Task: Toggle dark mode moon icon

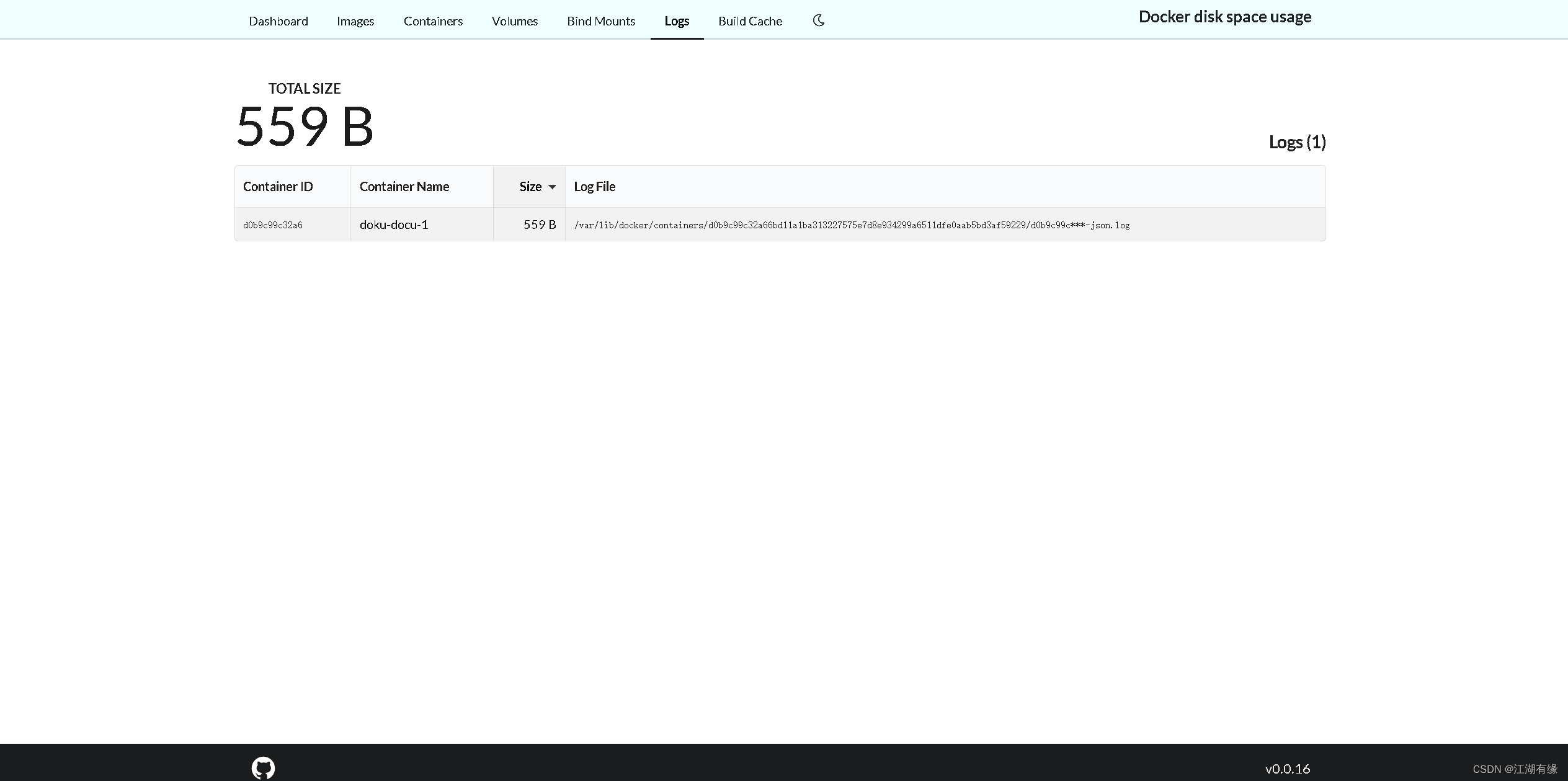Action: click(x=818, y=20)
